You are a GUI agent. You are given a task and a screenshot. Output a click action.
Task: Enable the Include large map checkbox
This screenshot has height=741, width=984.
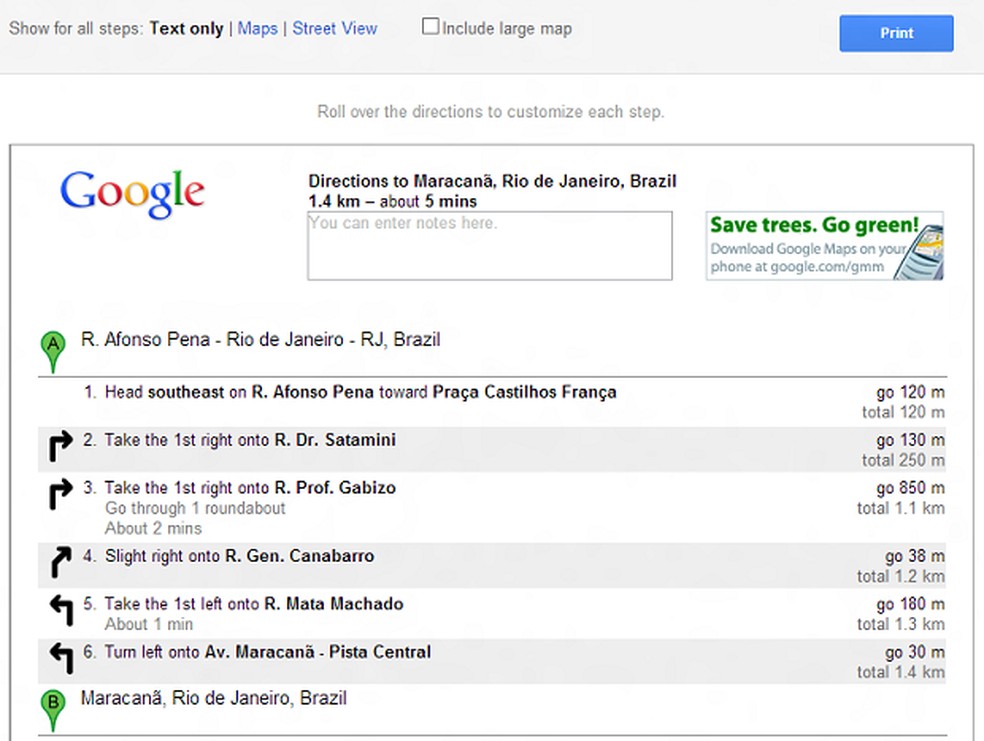(431, 27)
